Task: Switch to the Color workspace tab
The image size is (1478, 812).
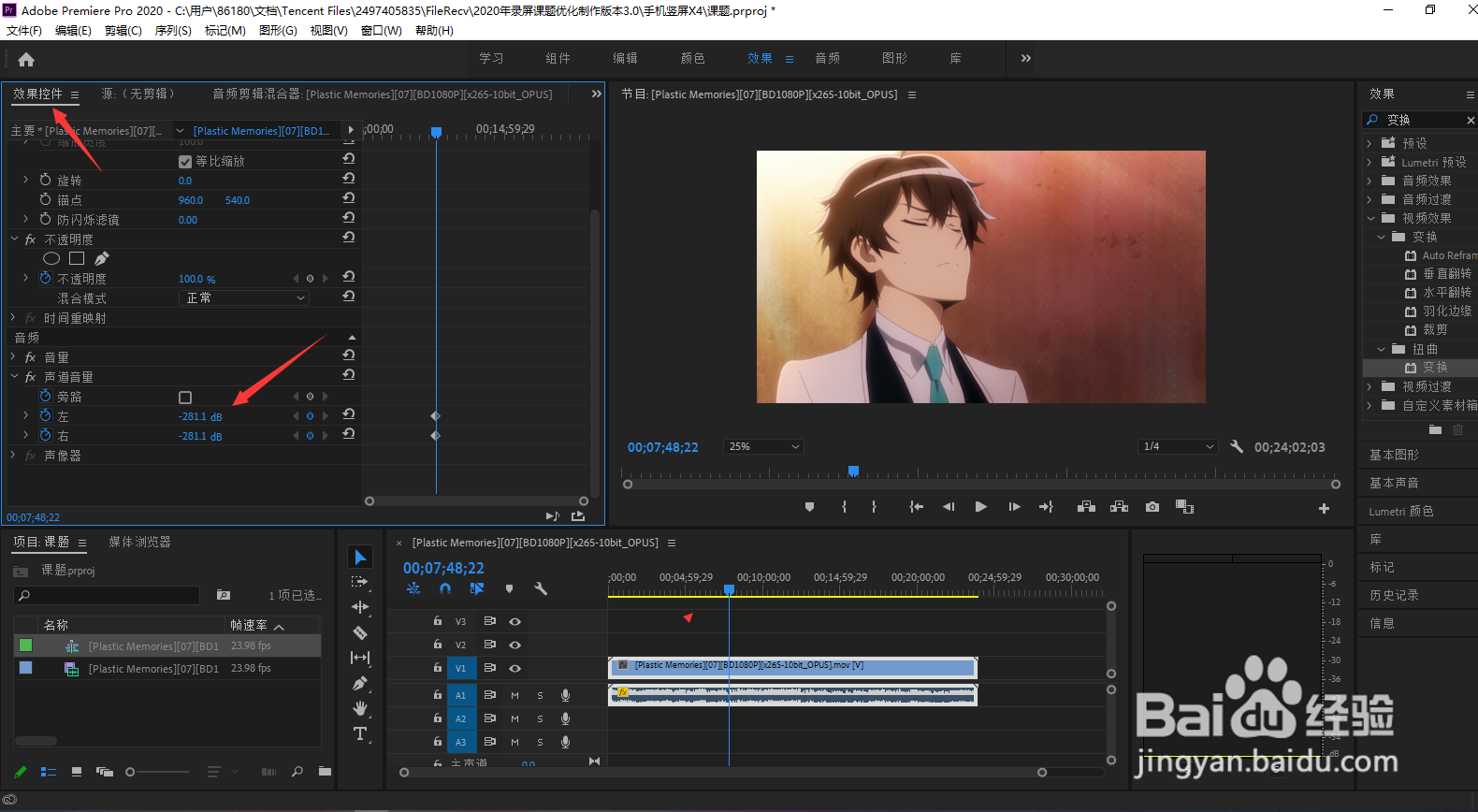Action: pos(692,58)
